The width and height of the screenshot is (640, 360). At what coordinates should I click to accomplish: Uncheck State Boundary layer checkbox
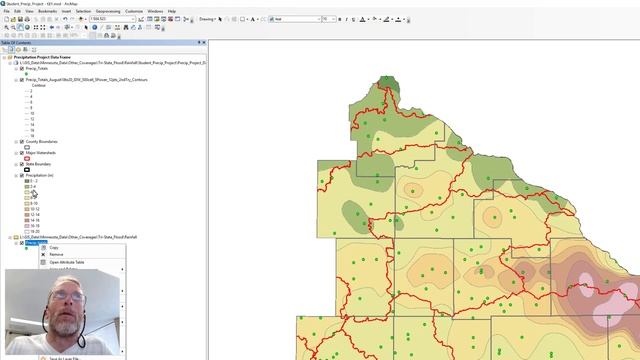tap(22, 164)
